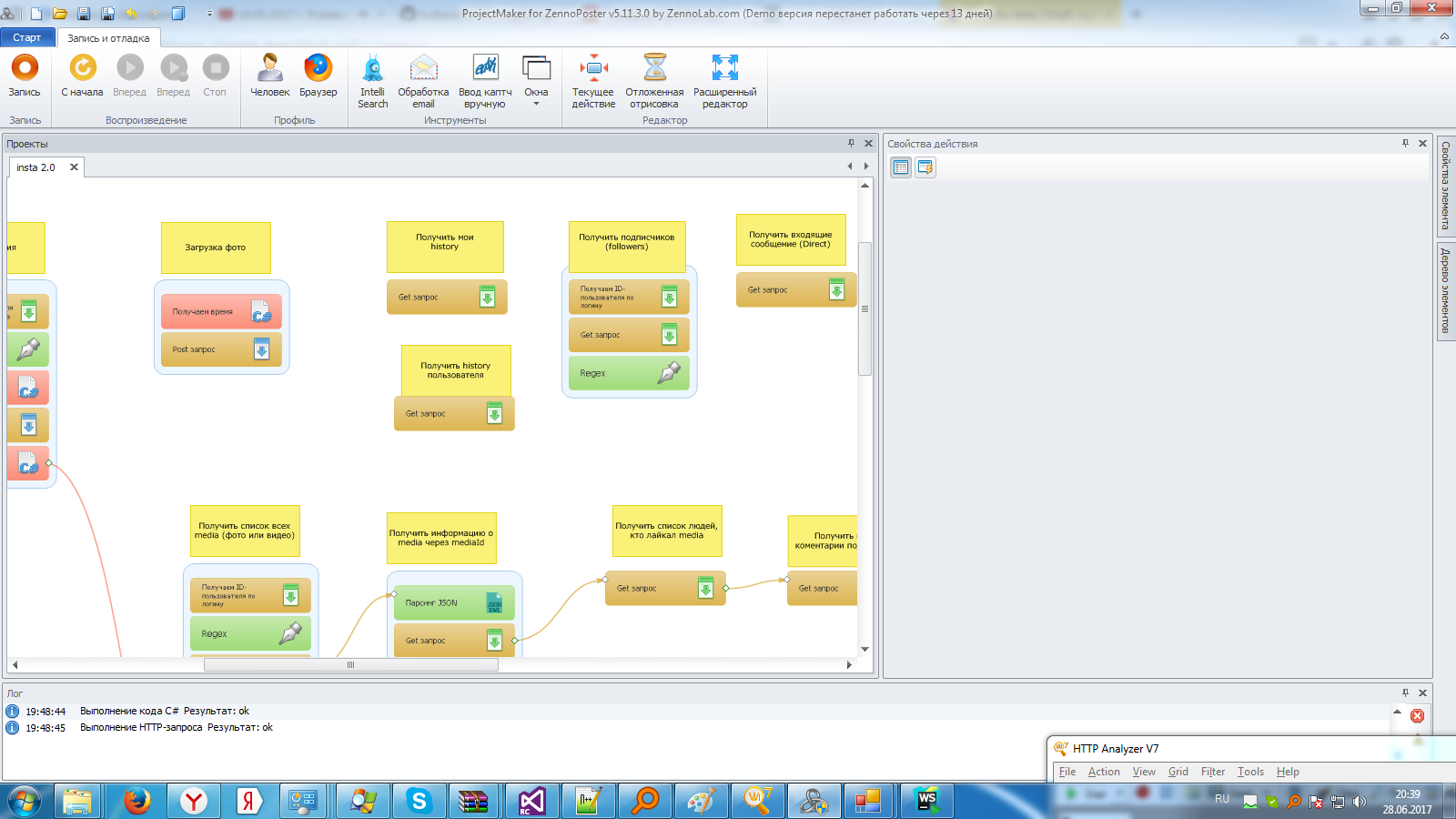This screenshot has height=819, width=1456.
Task: Click the horizontal scrollbar thumb of the canvas
Action: coord(350,665)
